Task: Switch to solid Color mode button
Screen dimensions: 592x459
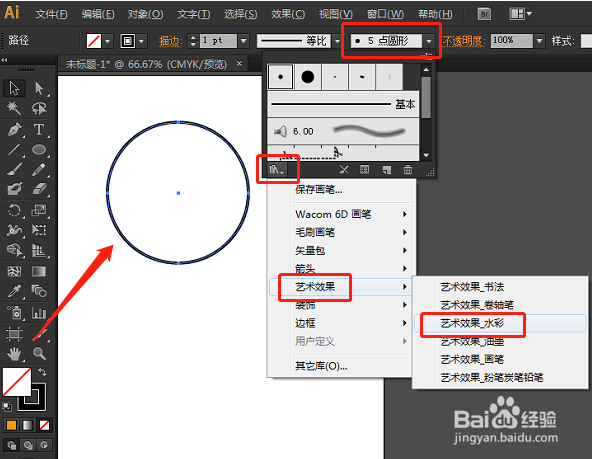Action: (11, 425)
